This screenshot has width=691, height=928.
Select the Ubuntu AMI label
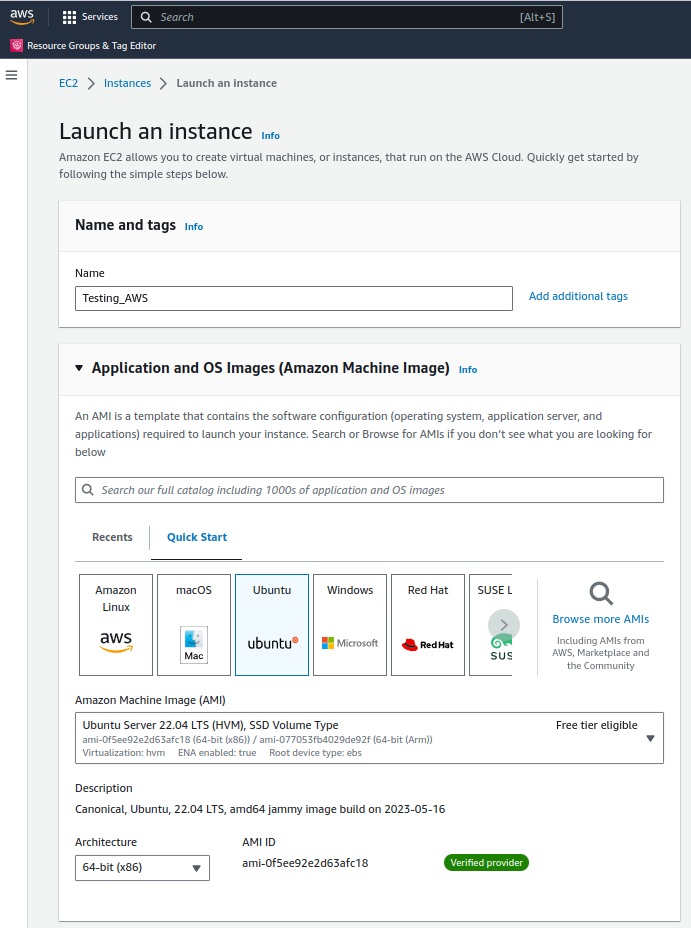point(272,590)
